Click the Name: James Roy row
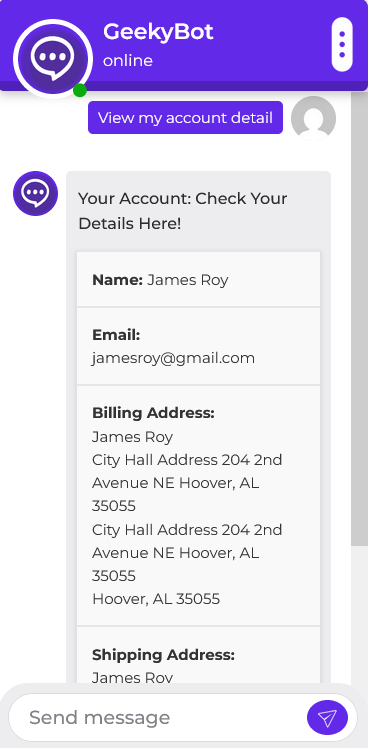 click(x=199, y=280)
